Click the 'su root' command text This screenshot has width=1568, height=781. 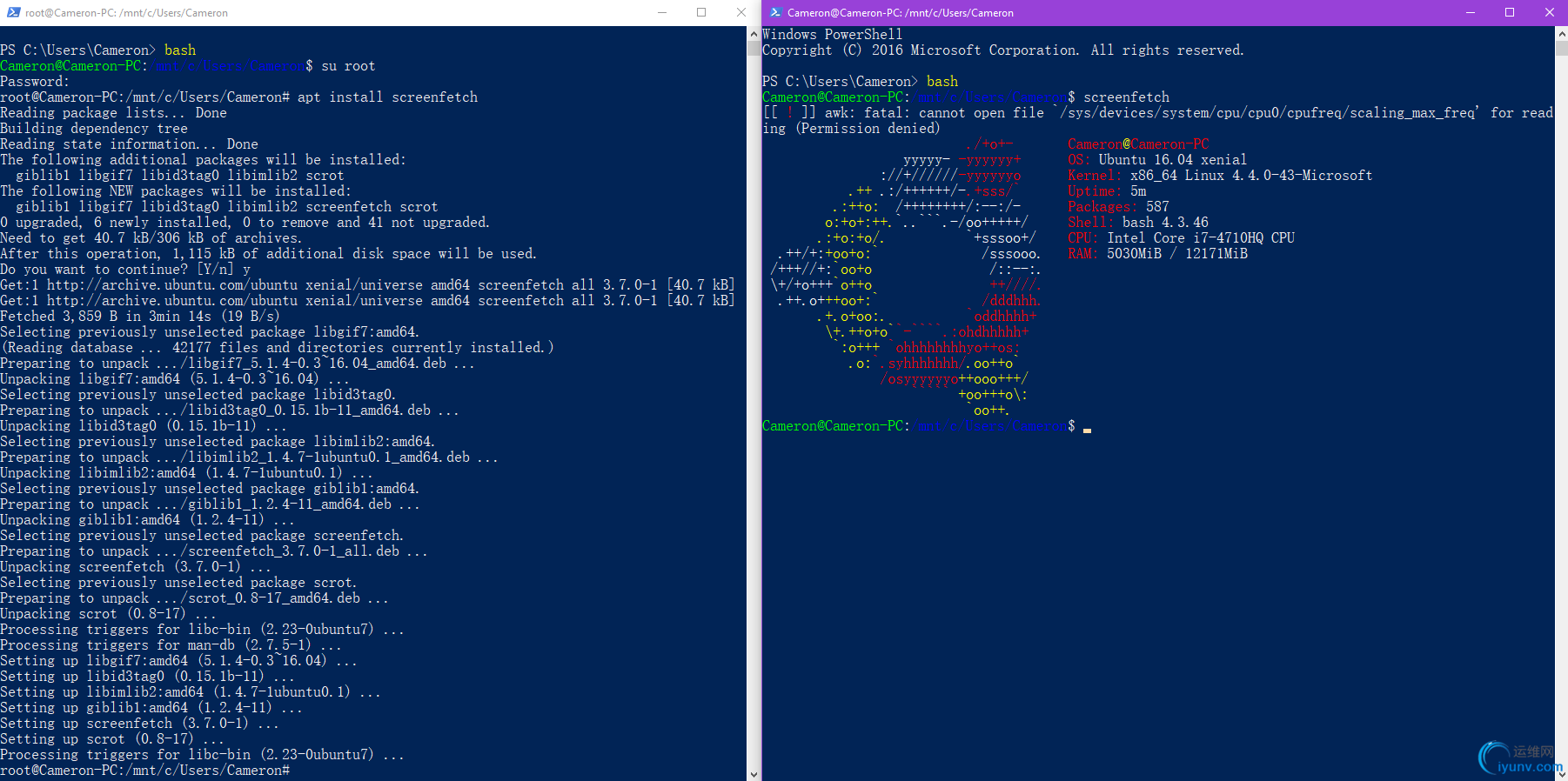[348, 66]
